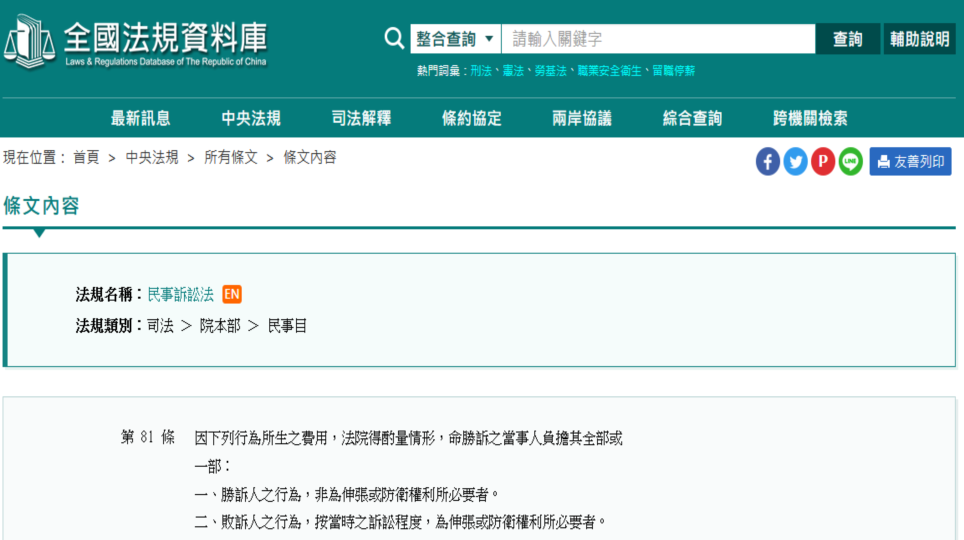Viewport: 964px width, 540px height.
Task: Click the 友善列印 print button
Action: (x=910, y=161)
